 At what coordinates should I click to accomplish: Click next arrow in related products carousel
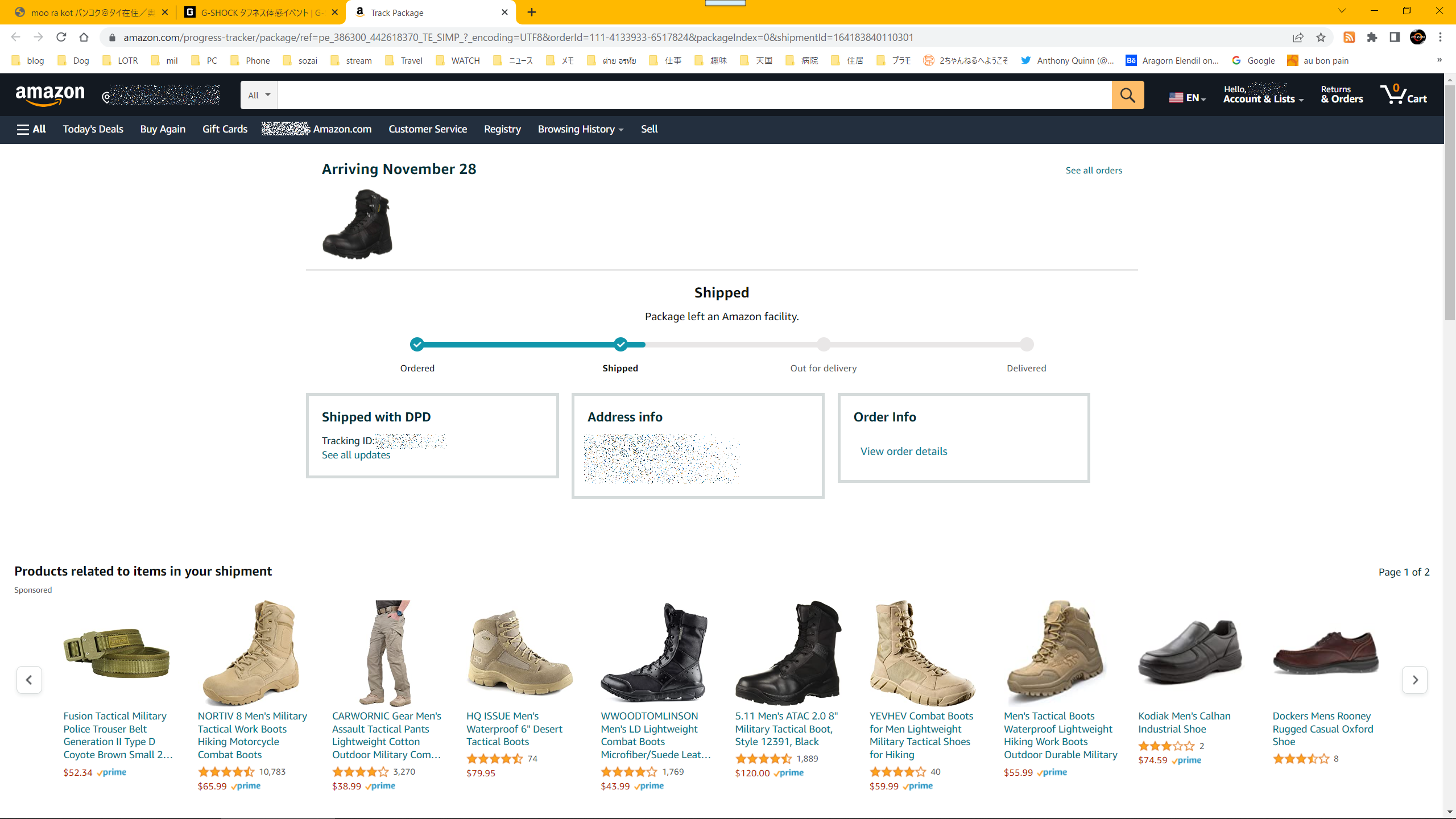coord(1415,680)
